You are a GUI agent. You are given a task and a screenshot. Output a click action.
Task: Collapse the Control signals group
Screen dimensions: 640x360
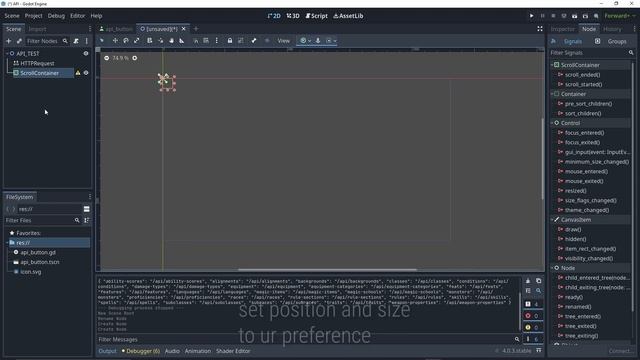click(552, 123)
